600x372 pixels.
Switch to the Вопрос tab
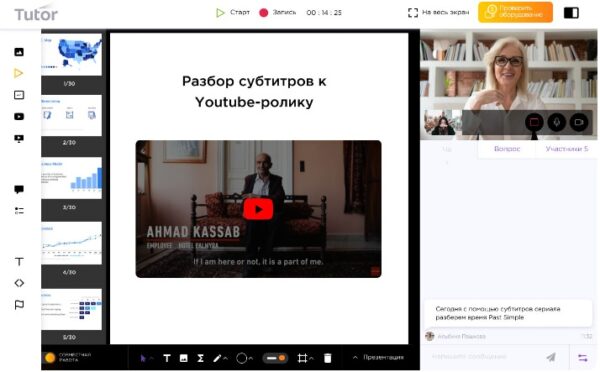pos(507,149)
